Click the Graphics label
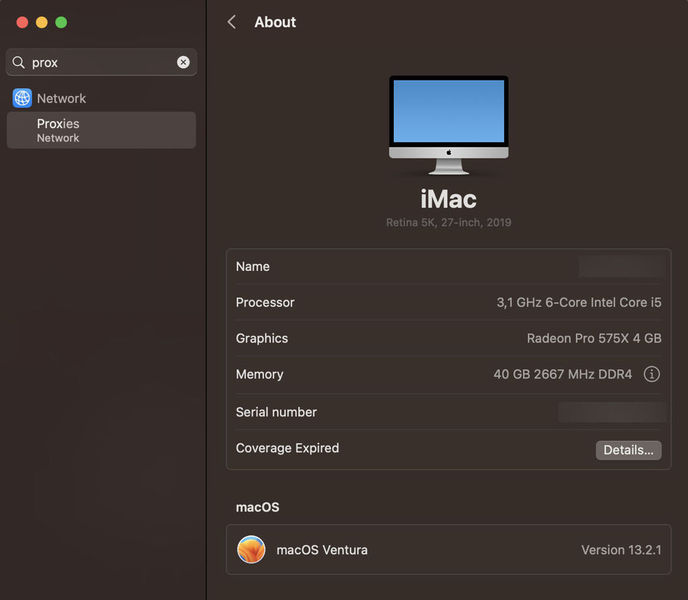The image size is (688, 600). [x=262, y=338]
